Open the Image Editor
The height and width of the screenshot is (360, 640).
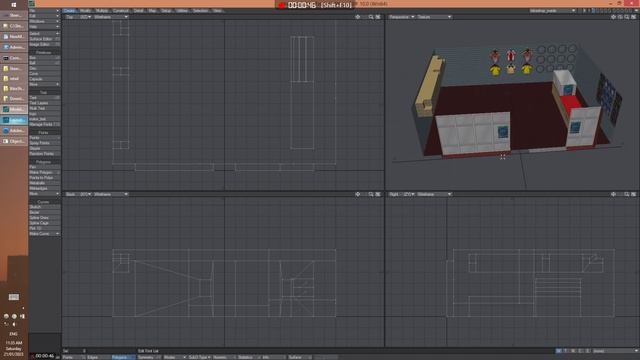tap(44, 44)
